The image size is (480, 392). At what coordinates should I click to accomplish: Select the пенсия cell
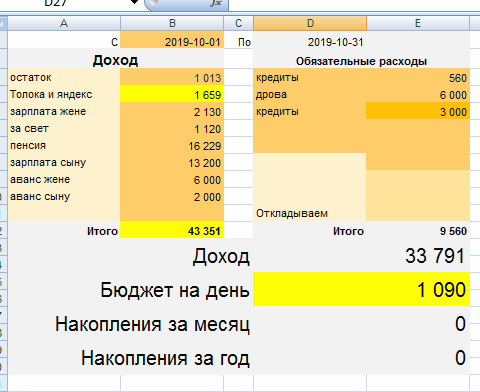click(x=64, y=145)
